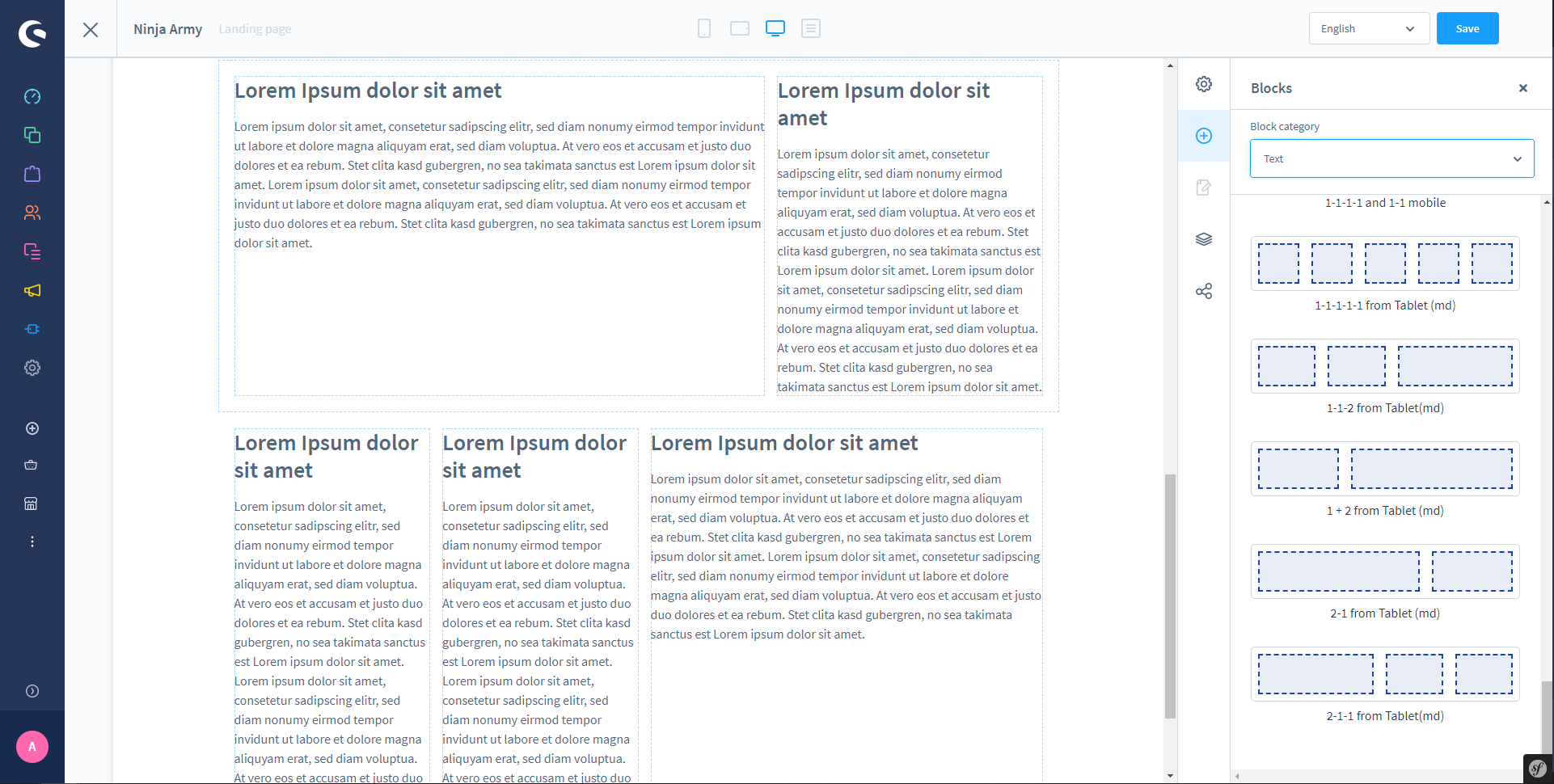Select the 1 + 2 from Tablet block preview
Viewport: 1554px width, 784px height.
pyautogui.click(x=1385, y=469)
